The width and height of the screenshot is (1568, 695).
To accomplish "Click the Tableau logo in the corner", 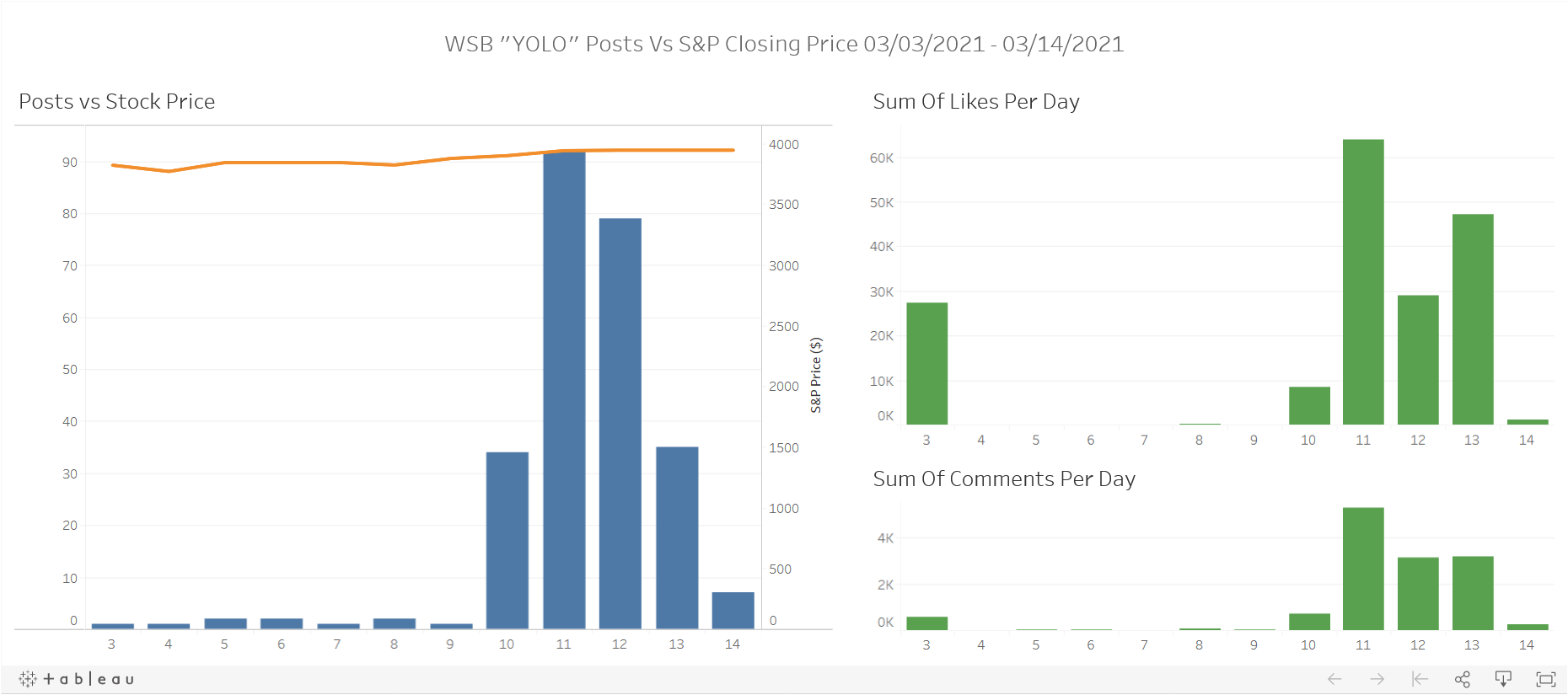I will (26, 678).
